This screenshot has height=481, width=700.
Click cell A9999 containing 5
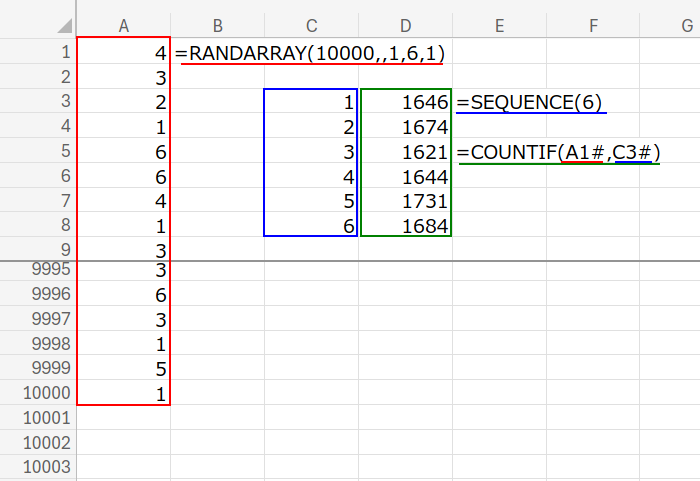click(x=123, y=368)
